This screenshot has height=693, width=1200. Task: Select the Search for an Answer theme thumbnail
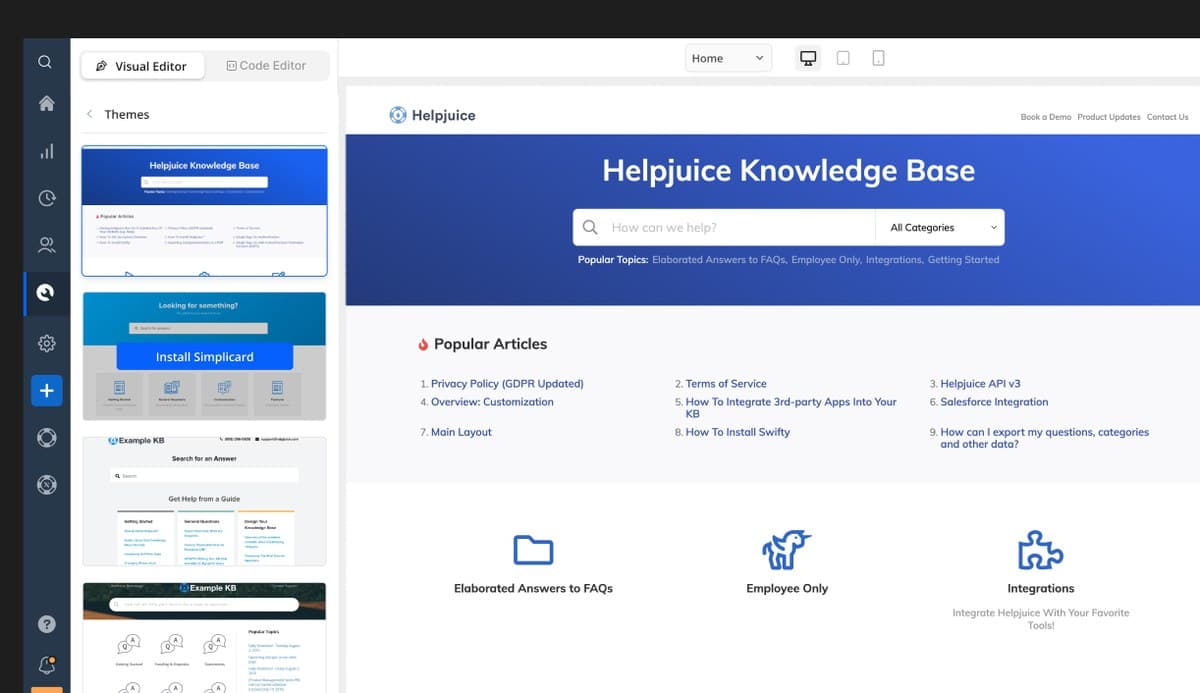(x=204, y=502)
